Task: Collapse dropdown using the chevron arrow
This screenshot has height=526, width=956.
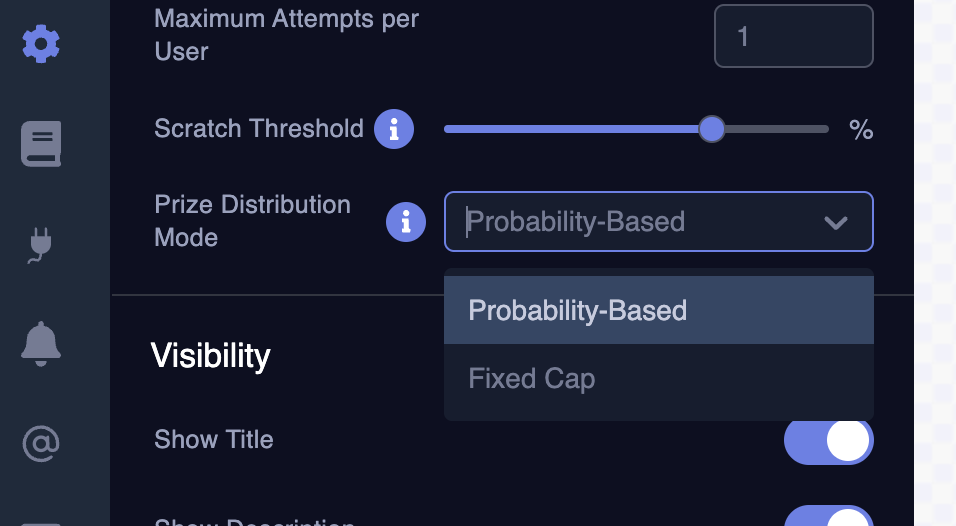Action: (836, 222)
